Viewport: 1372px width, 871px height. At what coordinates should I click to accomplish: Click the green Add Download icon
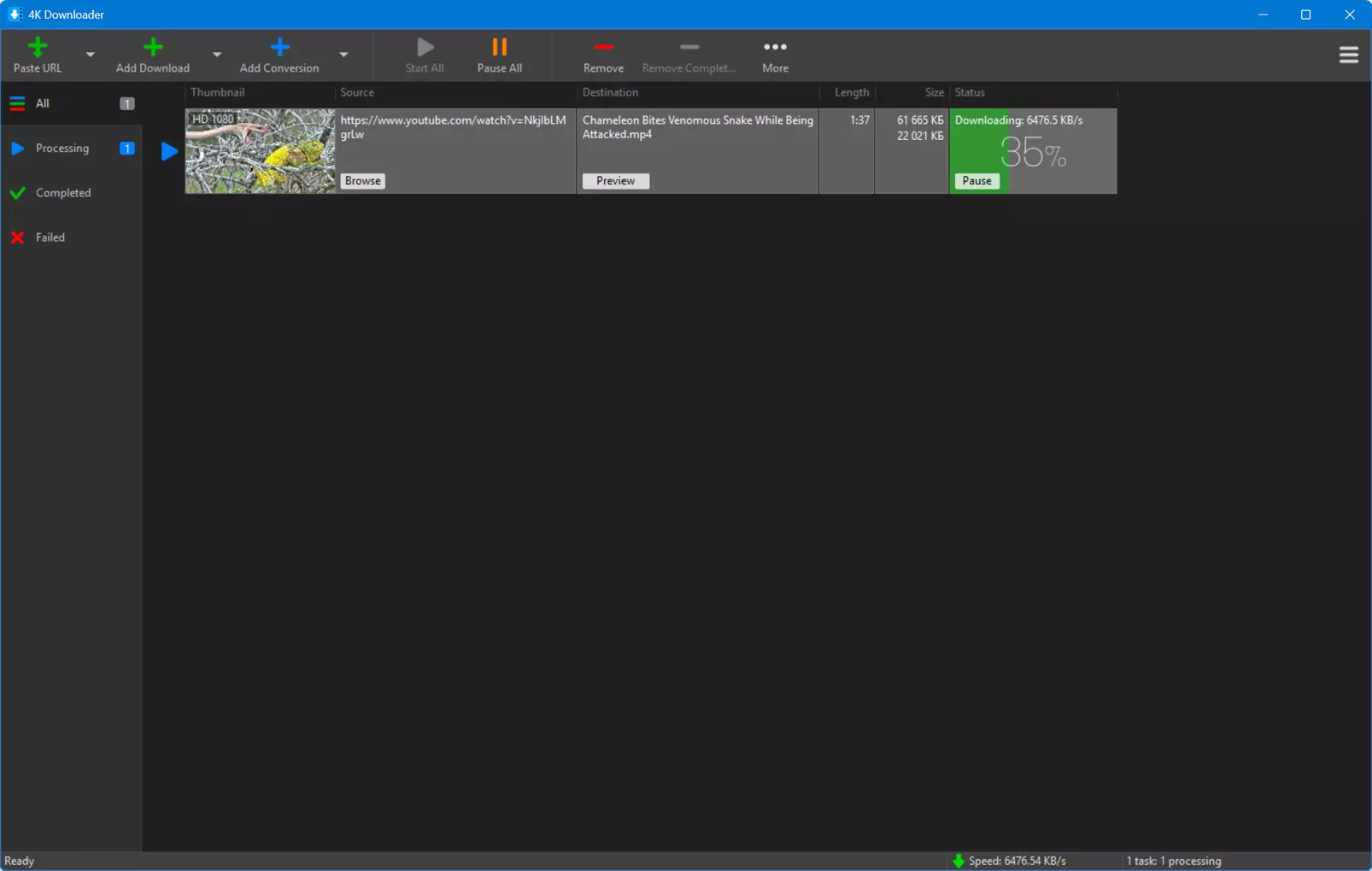point(153,47)
